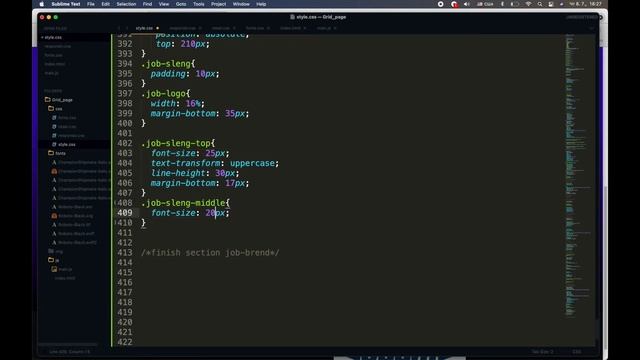Click Line and Column indicator in status bar
The width and height of the screenshot is (640, 360).
(x=70, y=351)
